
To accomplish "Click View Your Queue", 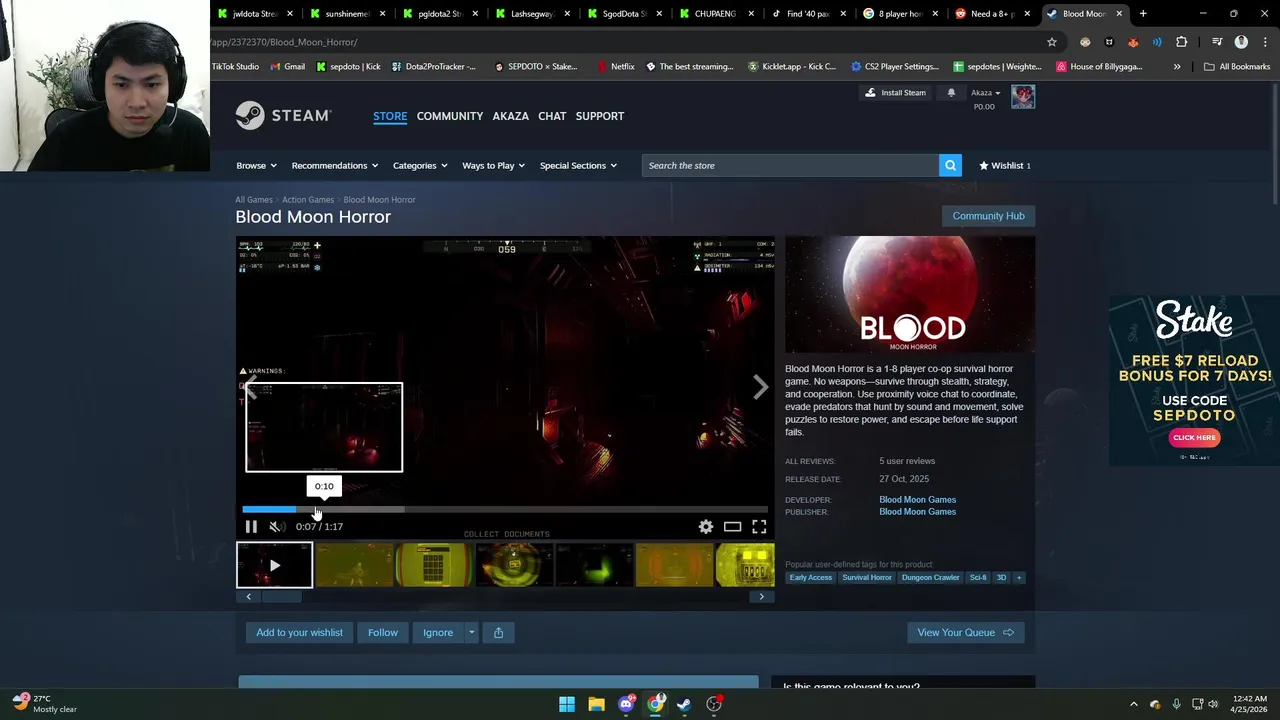I will click(x=966, y=633).
